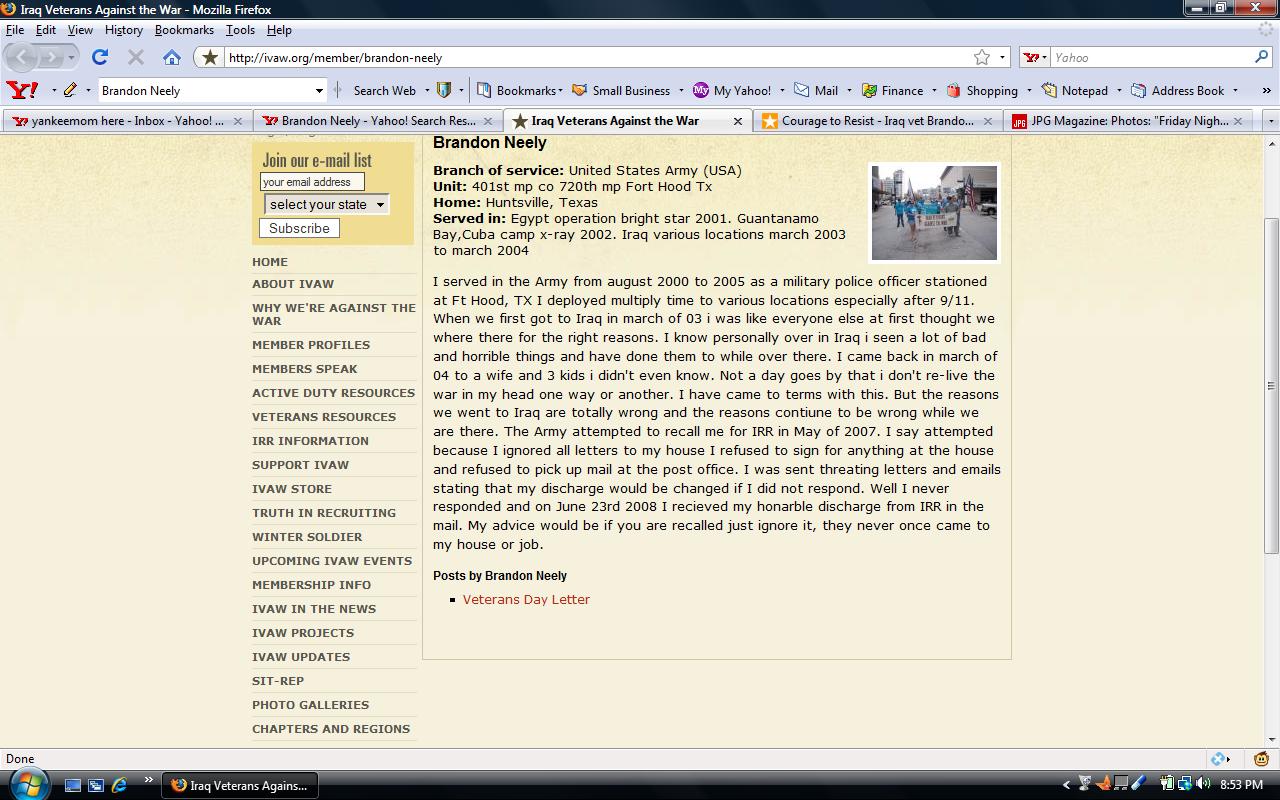The width and height of the screenshot is (1280, 800).
Task: Launch Internet Explorer from quick launch
Action: 119,785
